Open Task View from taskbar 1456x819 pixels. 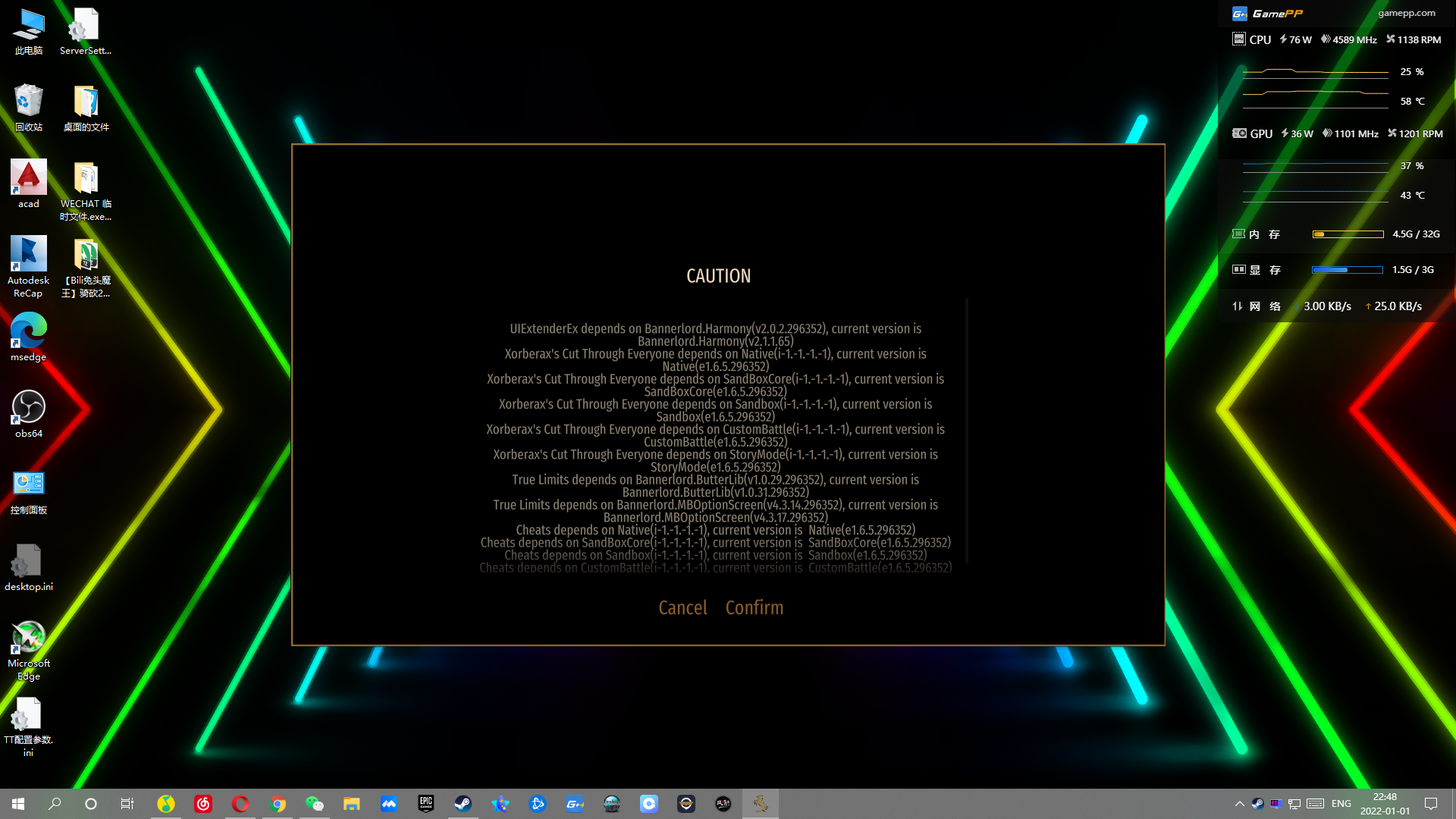tap(127, 804)
